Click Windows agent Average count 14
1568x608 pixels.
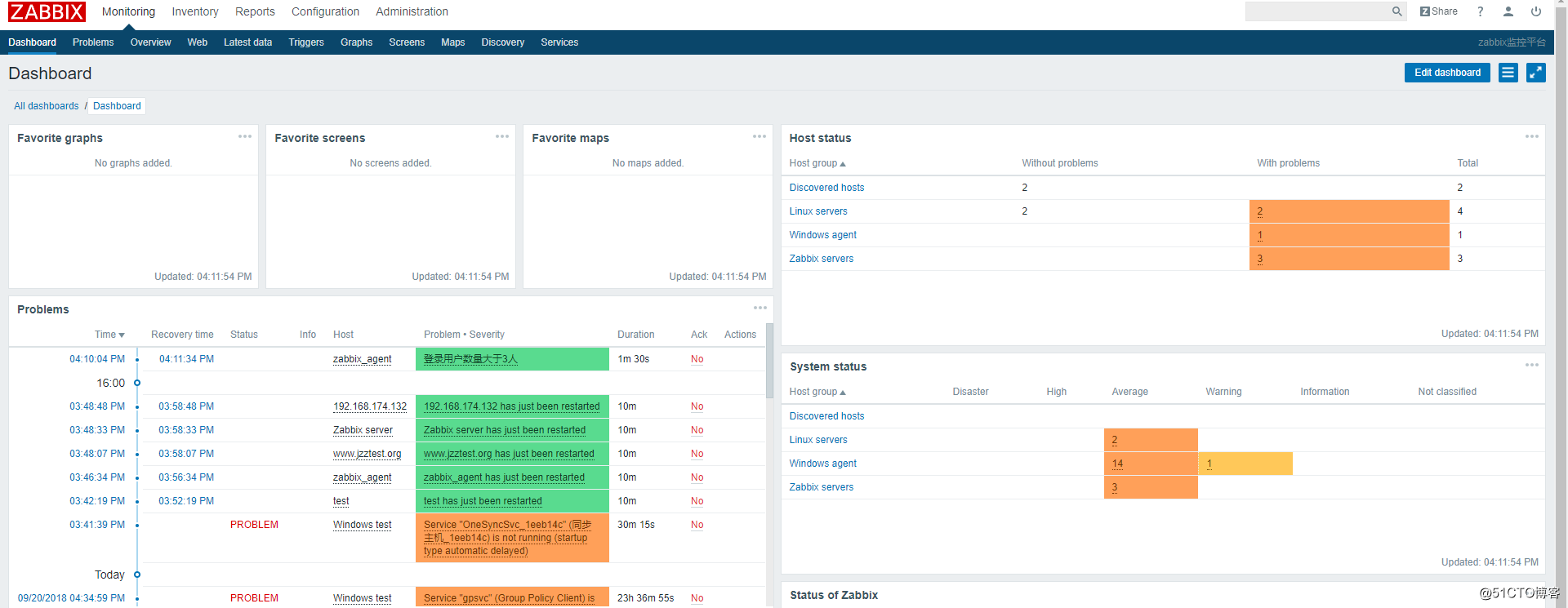[x=1117, y=464]
